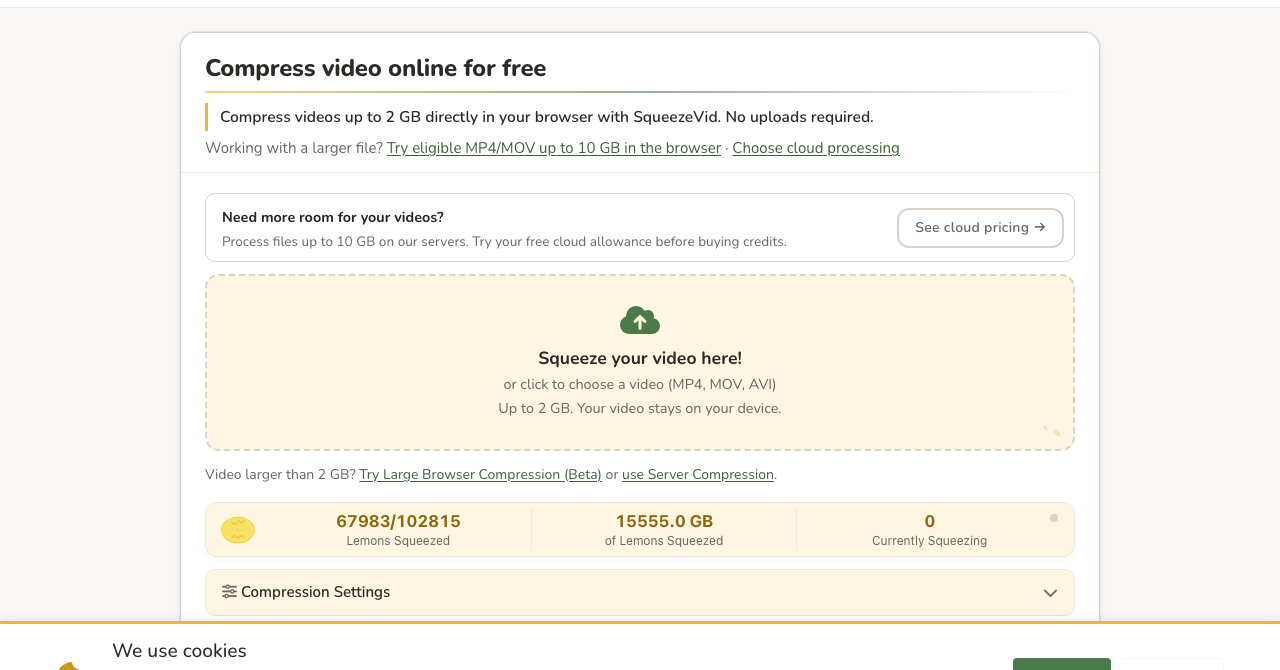
Task: Follow the Choose cloud processing link
Action: click(816, 148)
